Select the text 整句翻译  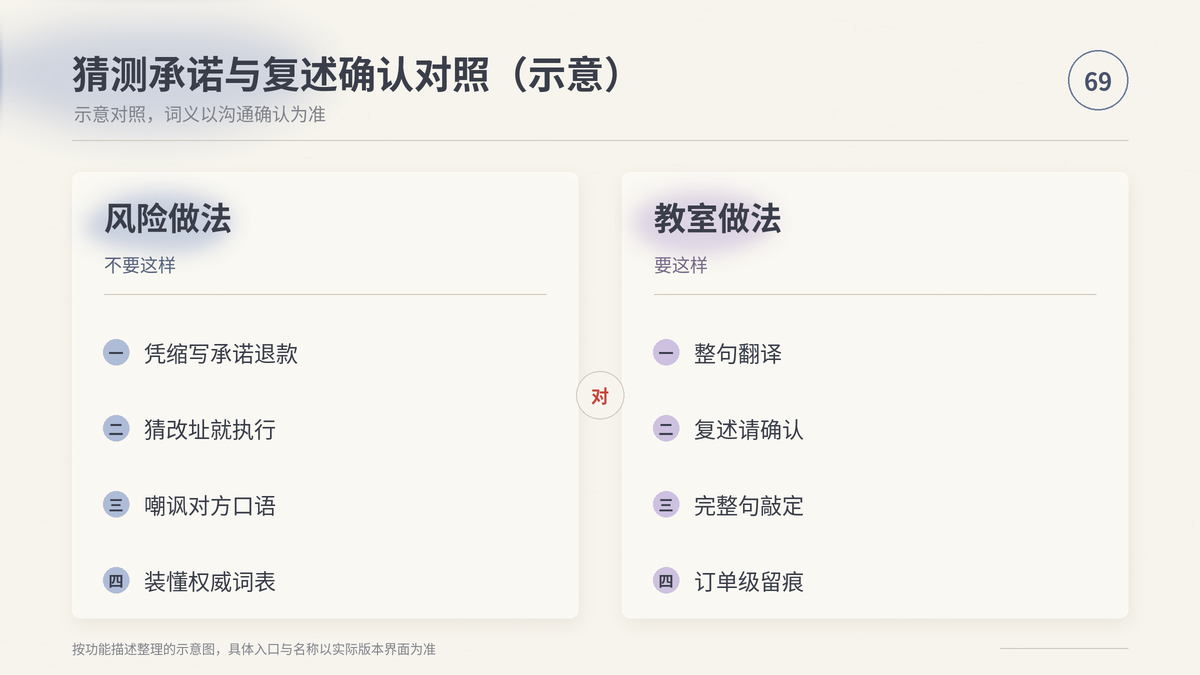[x=738, y=353]
